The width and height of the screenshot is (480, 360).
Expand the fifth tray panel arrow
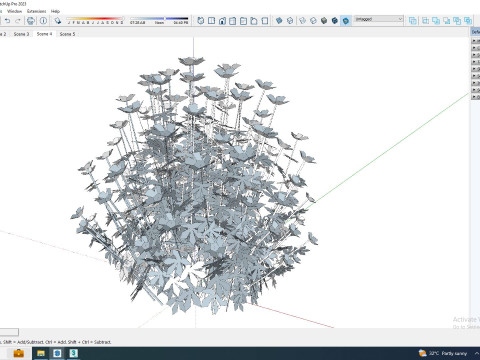475,69
